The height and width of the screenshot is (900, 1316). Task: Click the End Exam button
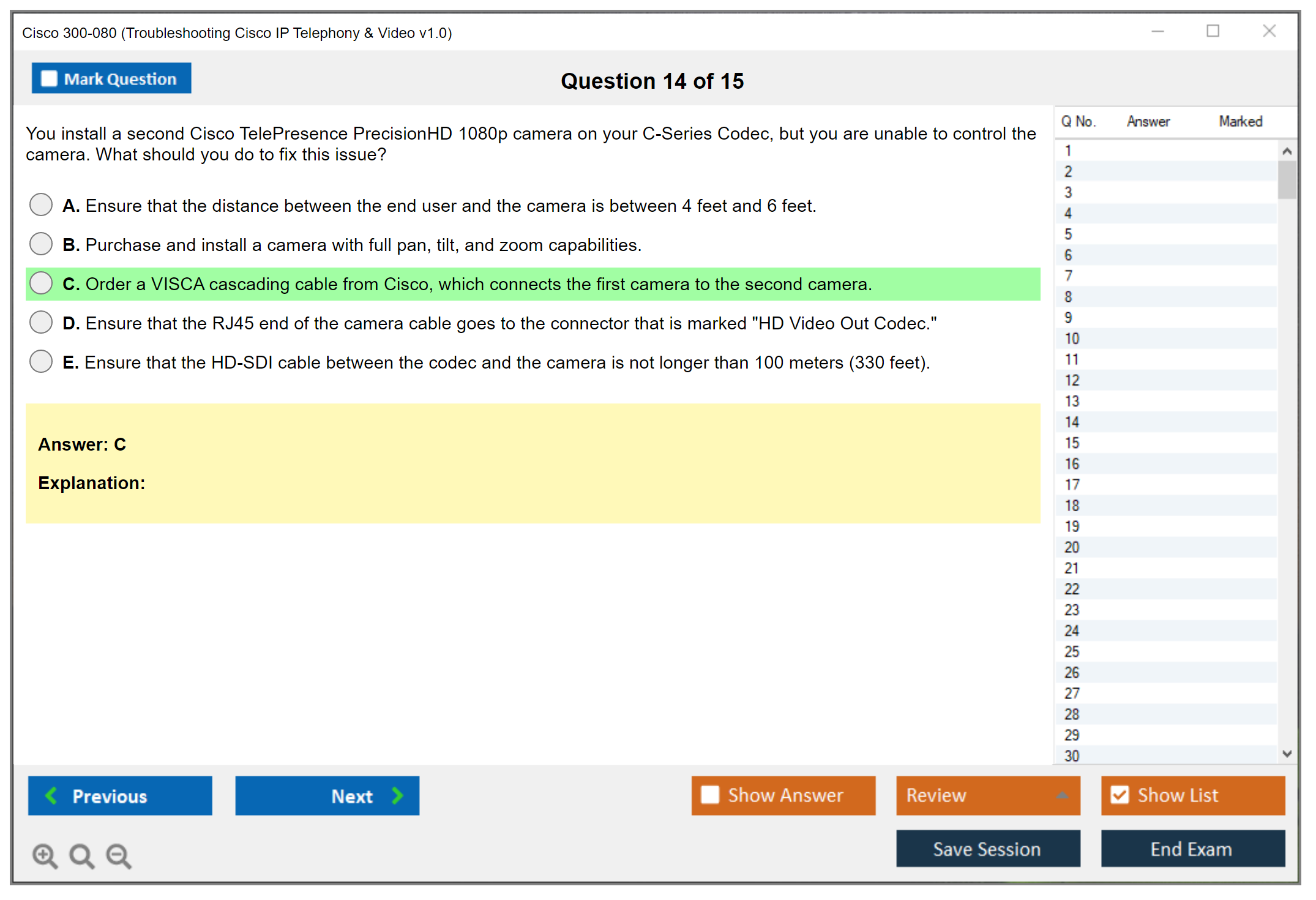click(x=1192, y=849)
